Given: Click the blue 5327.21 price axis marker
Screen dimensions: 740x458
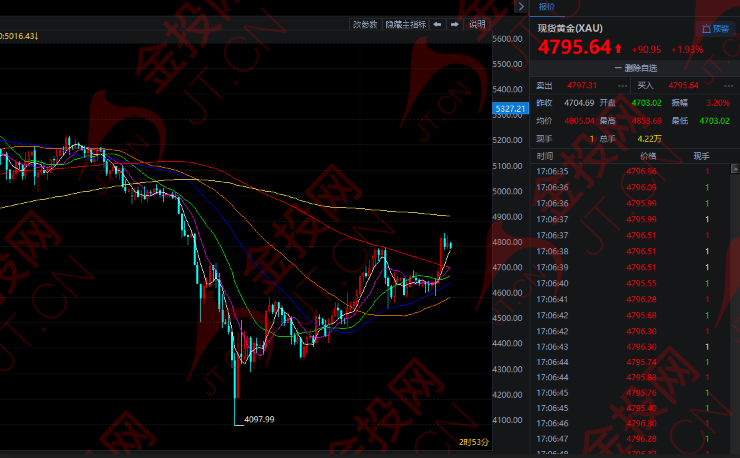Looking at the screenshot, I should coord(510,109).
